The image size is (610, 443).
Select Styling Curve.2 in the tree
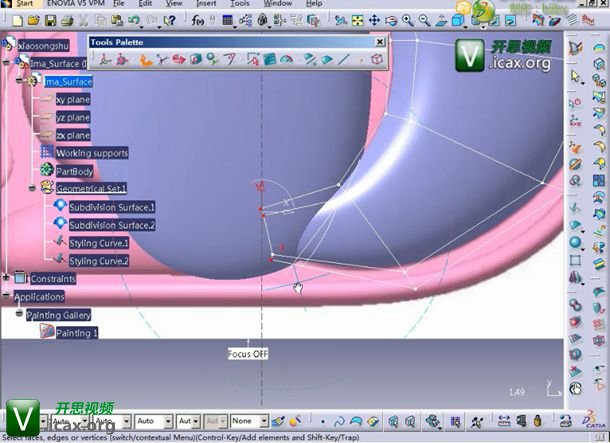(99, 261)
